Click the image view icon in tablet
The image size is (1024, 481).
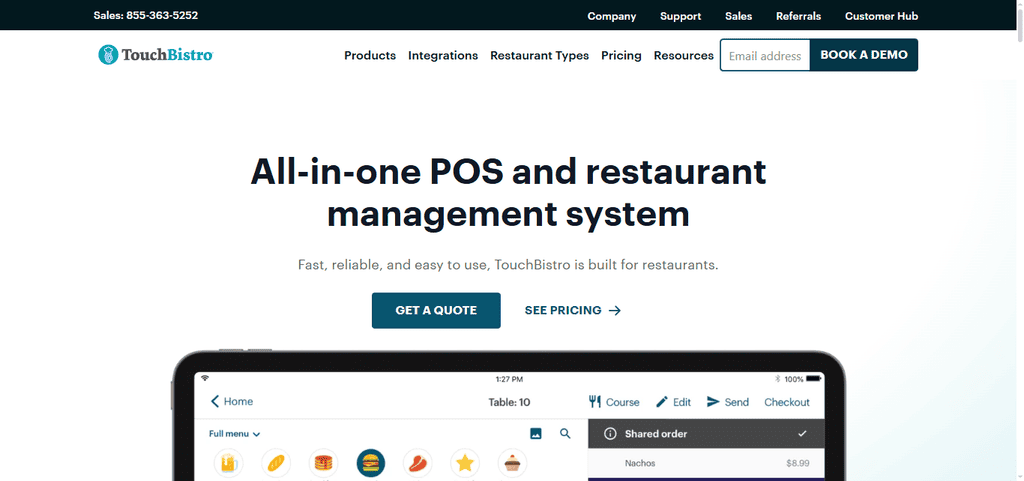536,433
